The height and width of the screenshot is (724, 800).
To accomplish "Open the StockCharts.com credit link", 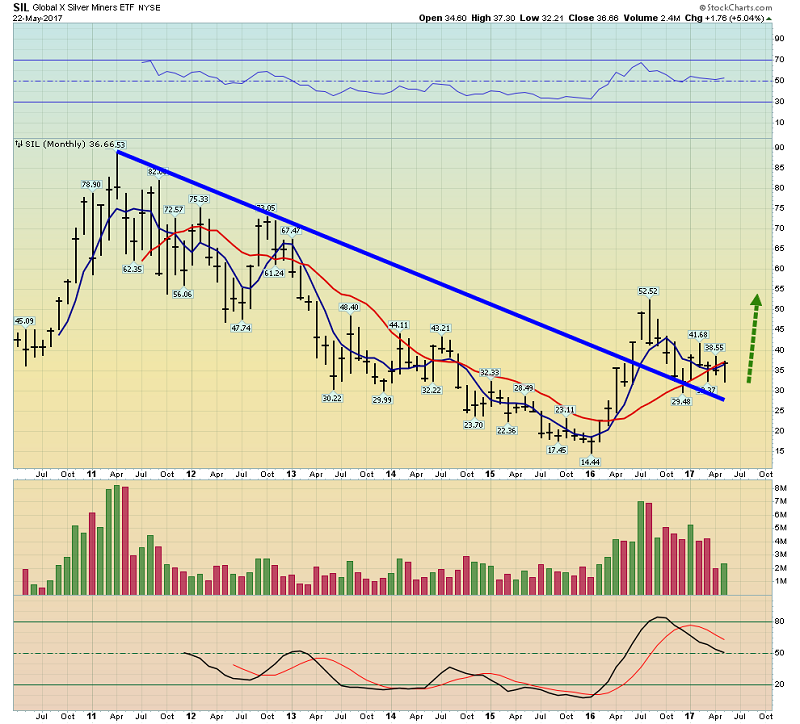I will pyautogui.click(x=736, y=7).
